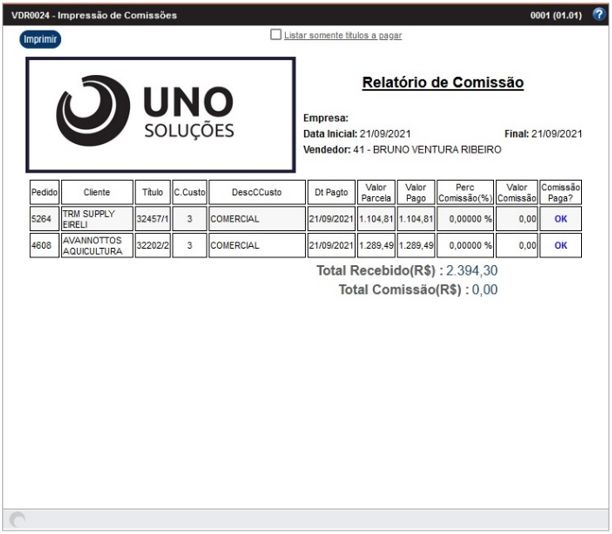Click título 32457/1 cell

coord(152,219)
